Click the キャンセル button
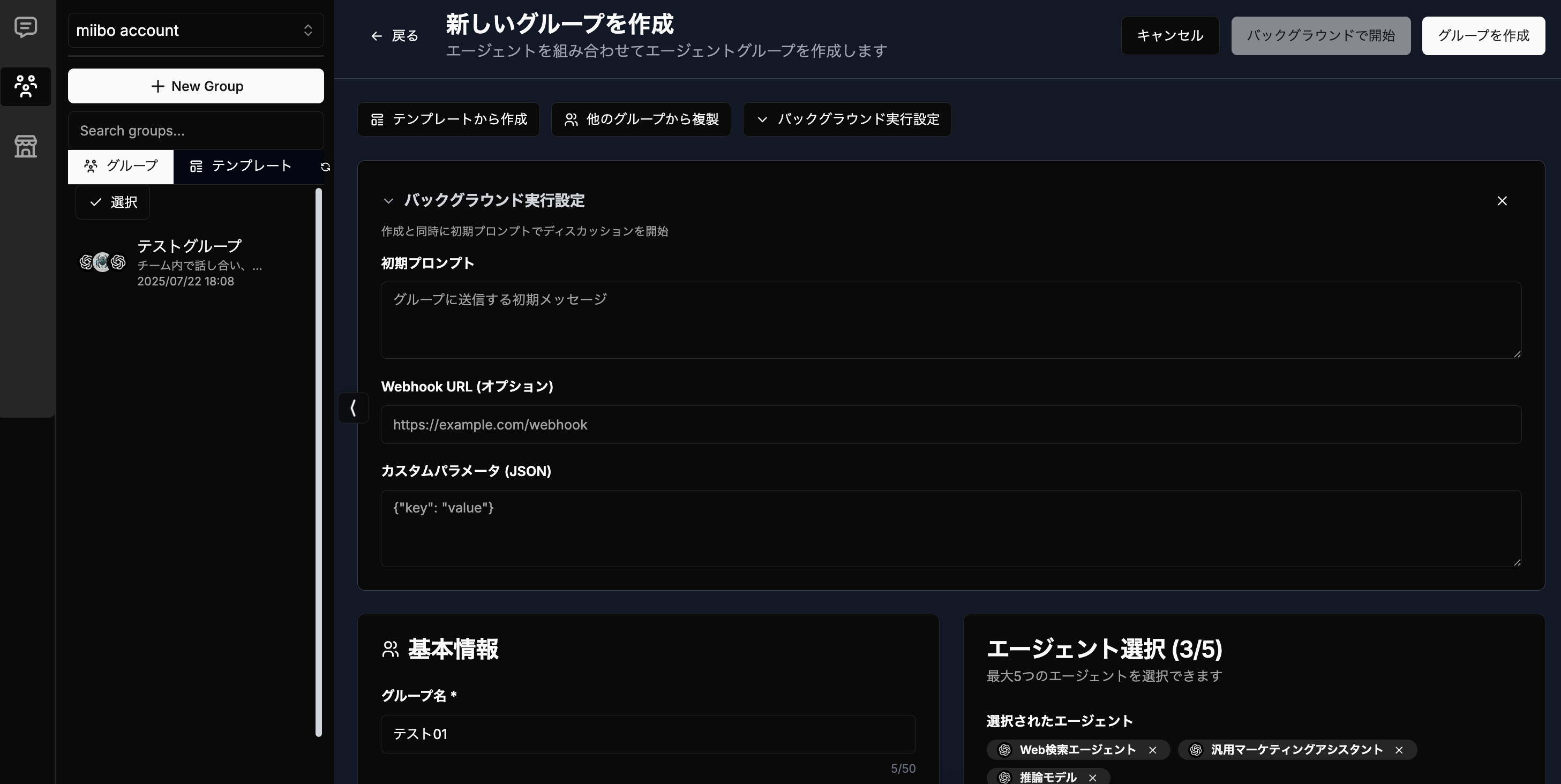 [x=1170, y=36]
